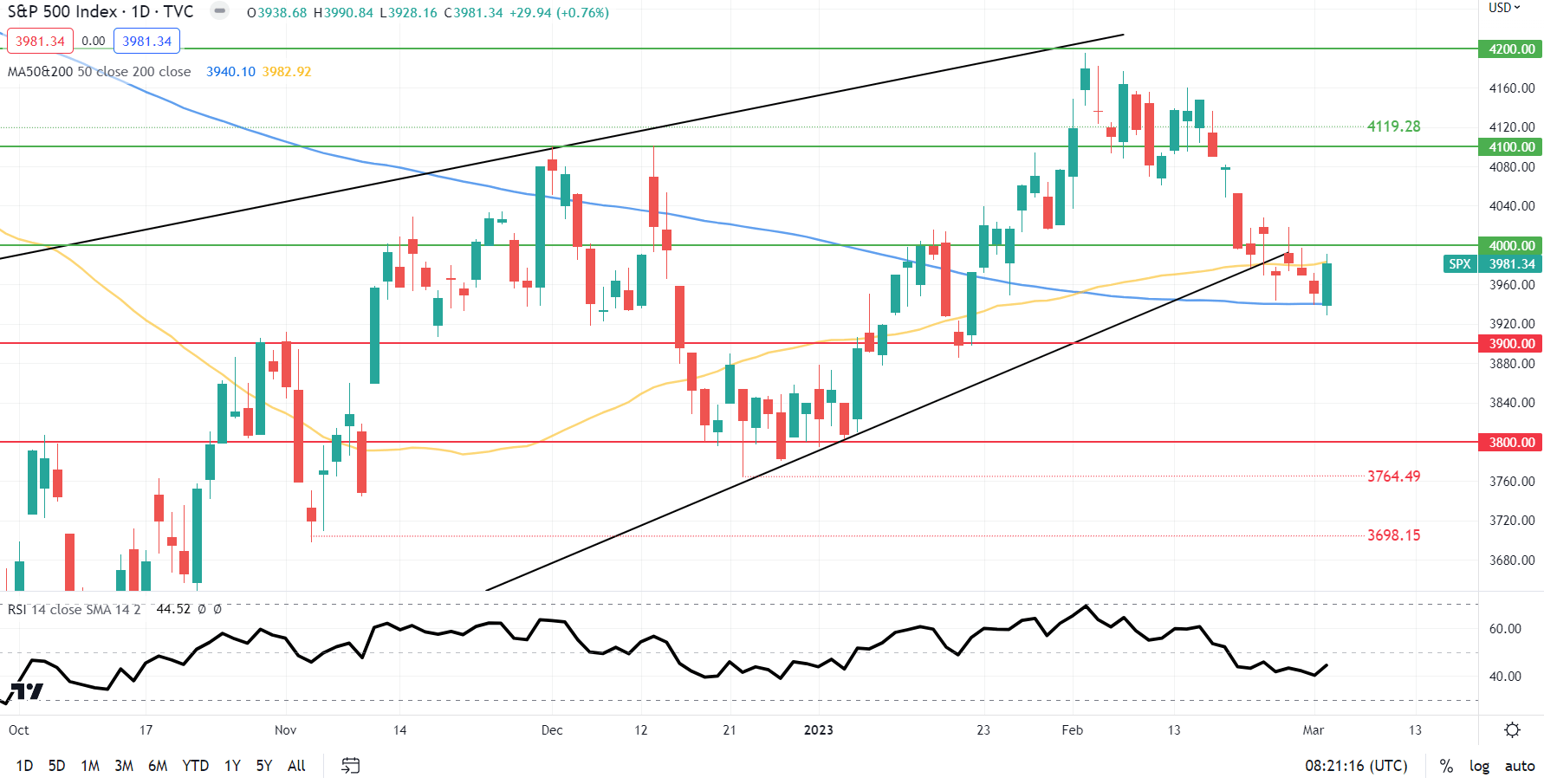Open the go-to-date calendar icon

coord(350,766)
